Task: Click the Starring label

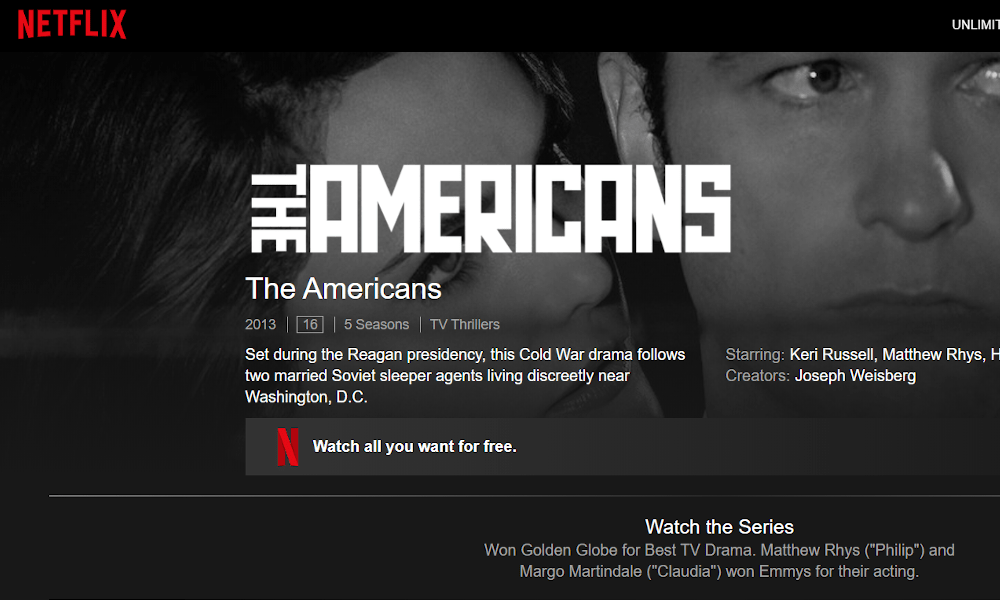Action: pos(755,355)
